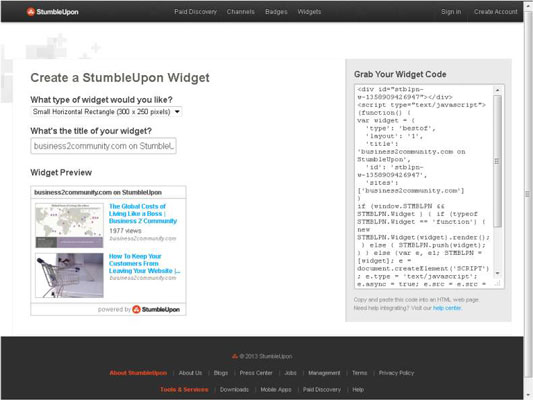Image resolution: width=533 pixels, height=400 pixels.
Task: Click the first article's business2community.com source text
Action: (x=143, y=239)
